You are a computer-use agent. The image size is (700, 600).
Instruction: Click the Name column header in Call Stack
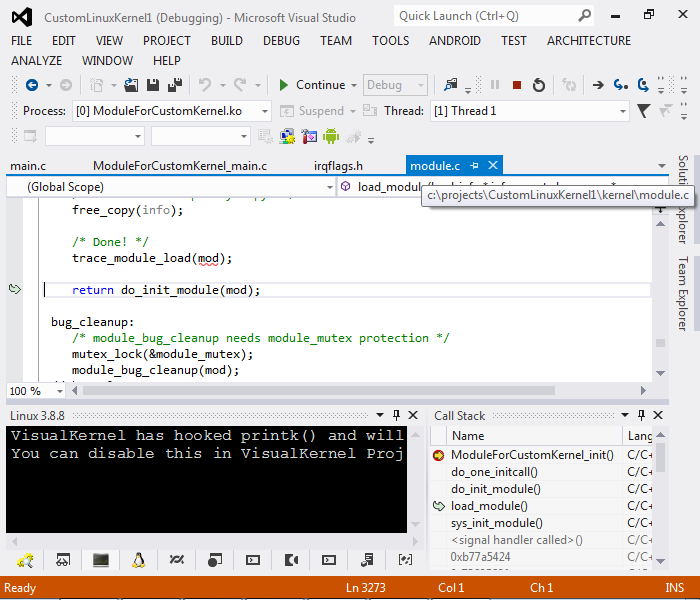tap(533, 436)
